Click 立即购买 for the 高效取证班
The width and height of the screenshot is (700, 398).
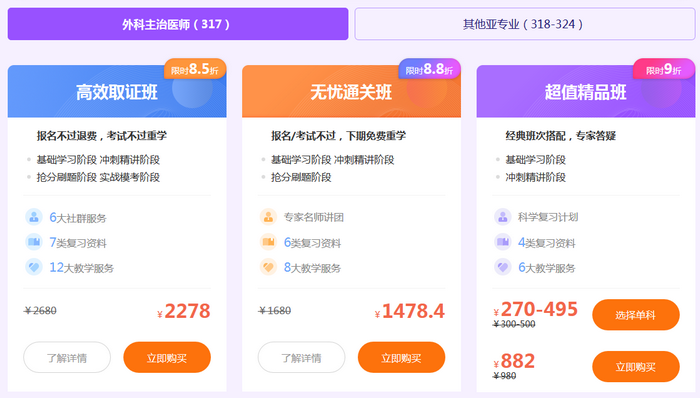tap(167, 357)
